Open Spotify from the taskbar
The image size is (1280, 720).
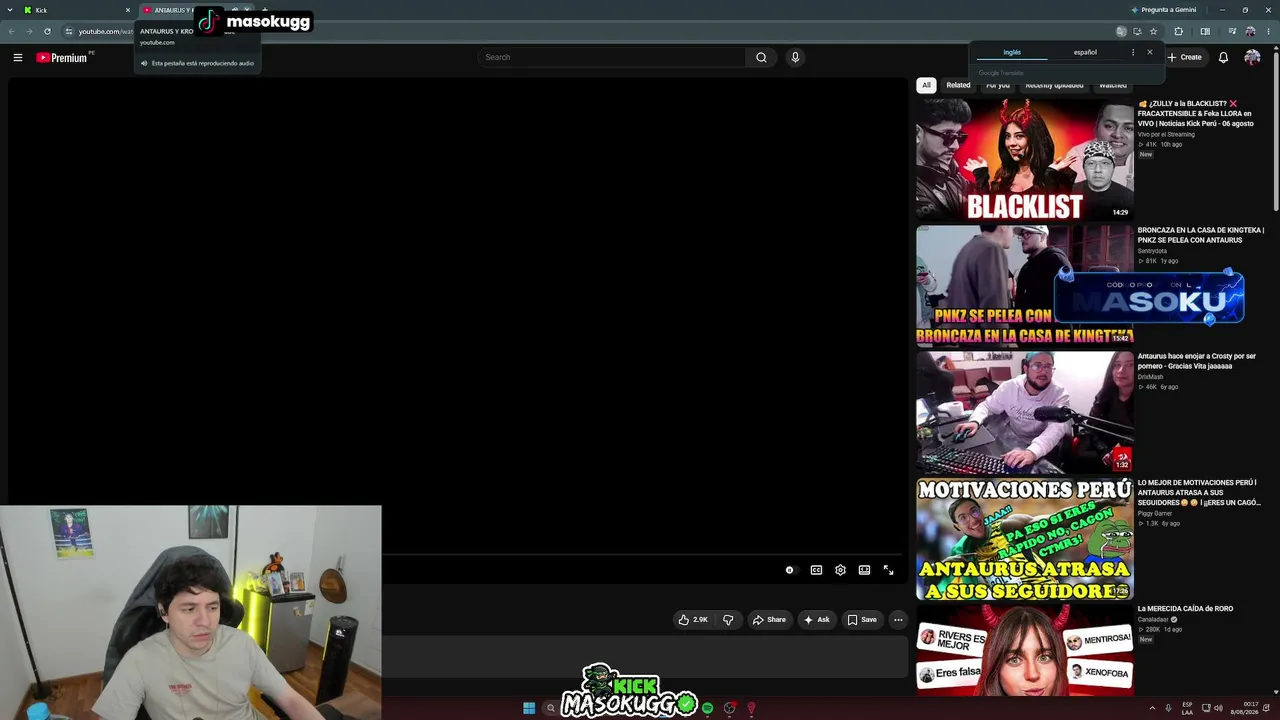(x=707, y=708)
